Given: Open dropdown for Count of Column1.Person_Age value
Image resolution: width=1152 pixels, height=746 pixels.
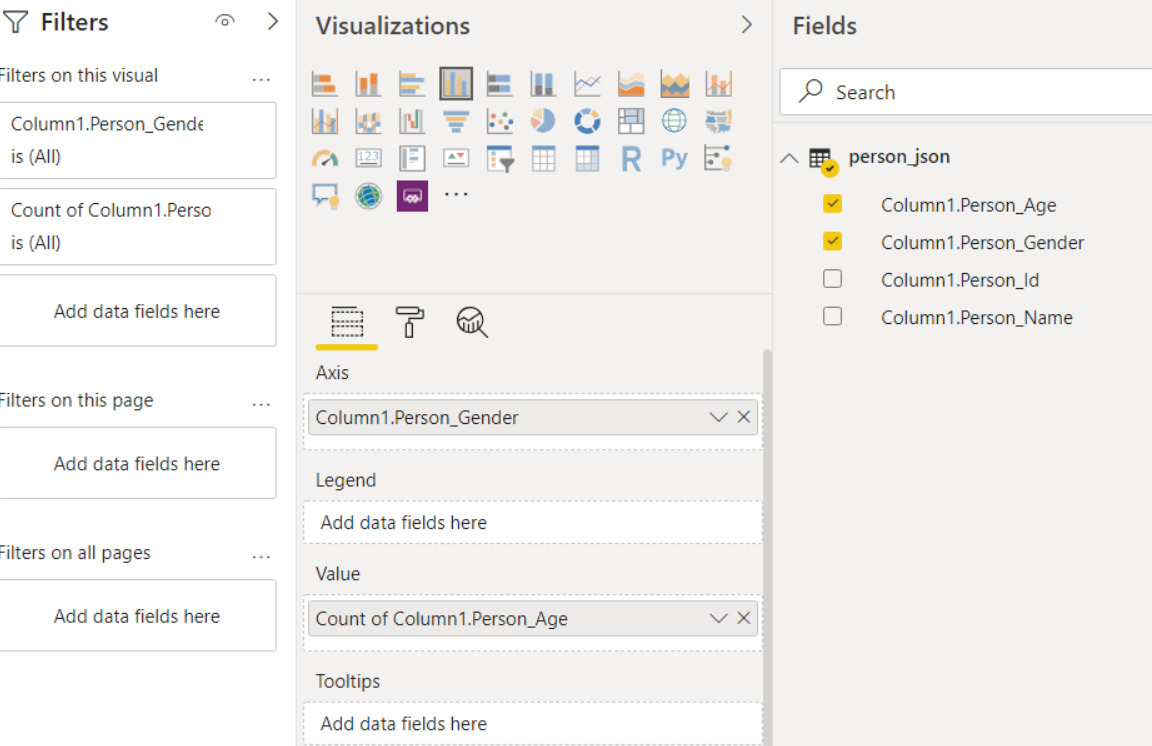Looking at the screenshot, I should pyautogui.click(x=719, y=618).
